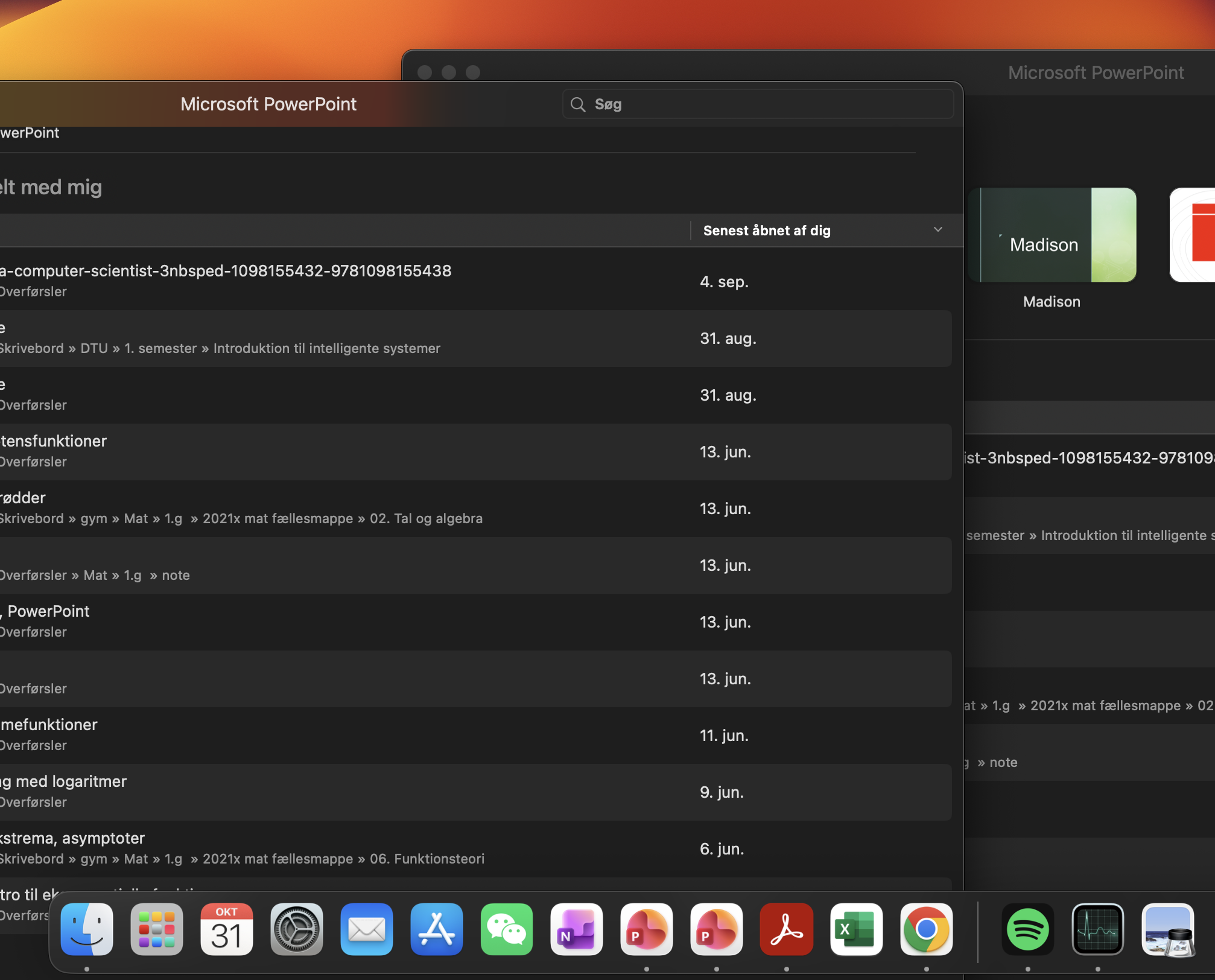Image resolution: width=1215 pixels, height=980 pixels.
Task: Open the rødder presentation in Tal og algebra
Action: coord(476,508)
